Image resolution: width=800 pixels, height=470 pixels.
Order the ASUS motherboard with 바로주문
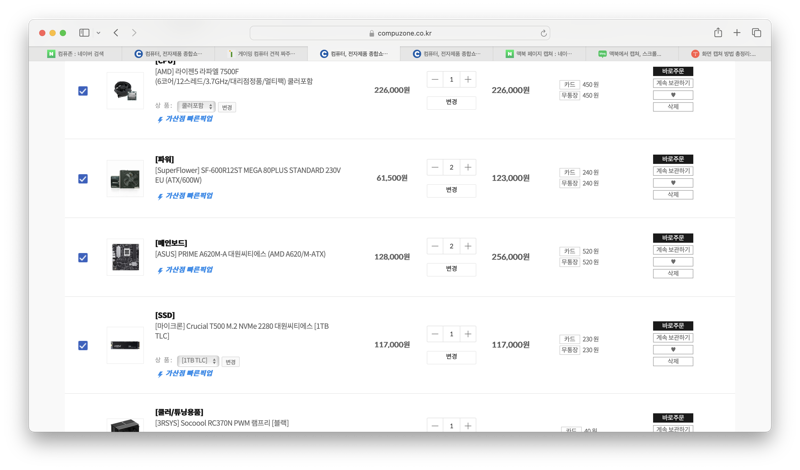(673, 238)
